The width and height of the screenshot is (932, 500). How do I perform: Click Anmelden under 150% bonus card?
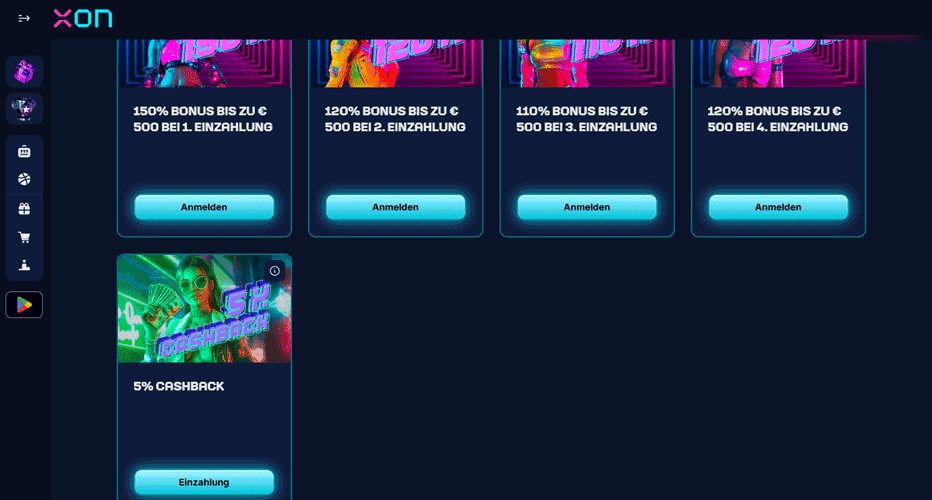[x=204, y=207]
